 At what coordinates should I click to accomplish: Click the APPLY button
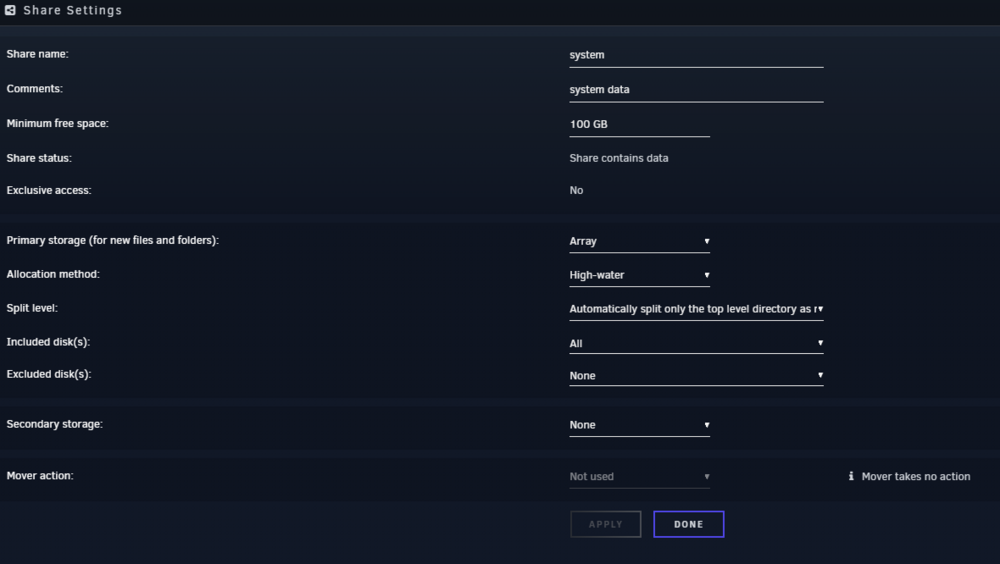[x=605, y=524]
